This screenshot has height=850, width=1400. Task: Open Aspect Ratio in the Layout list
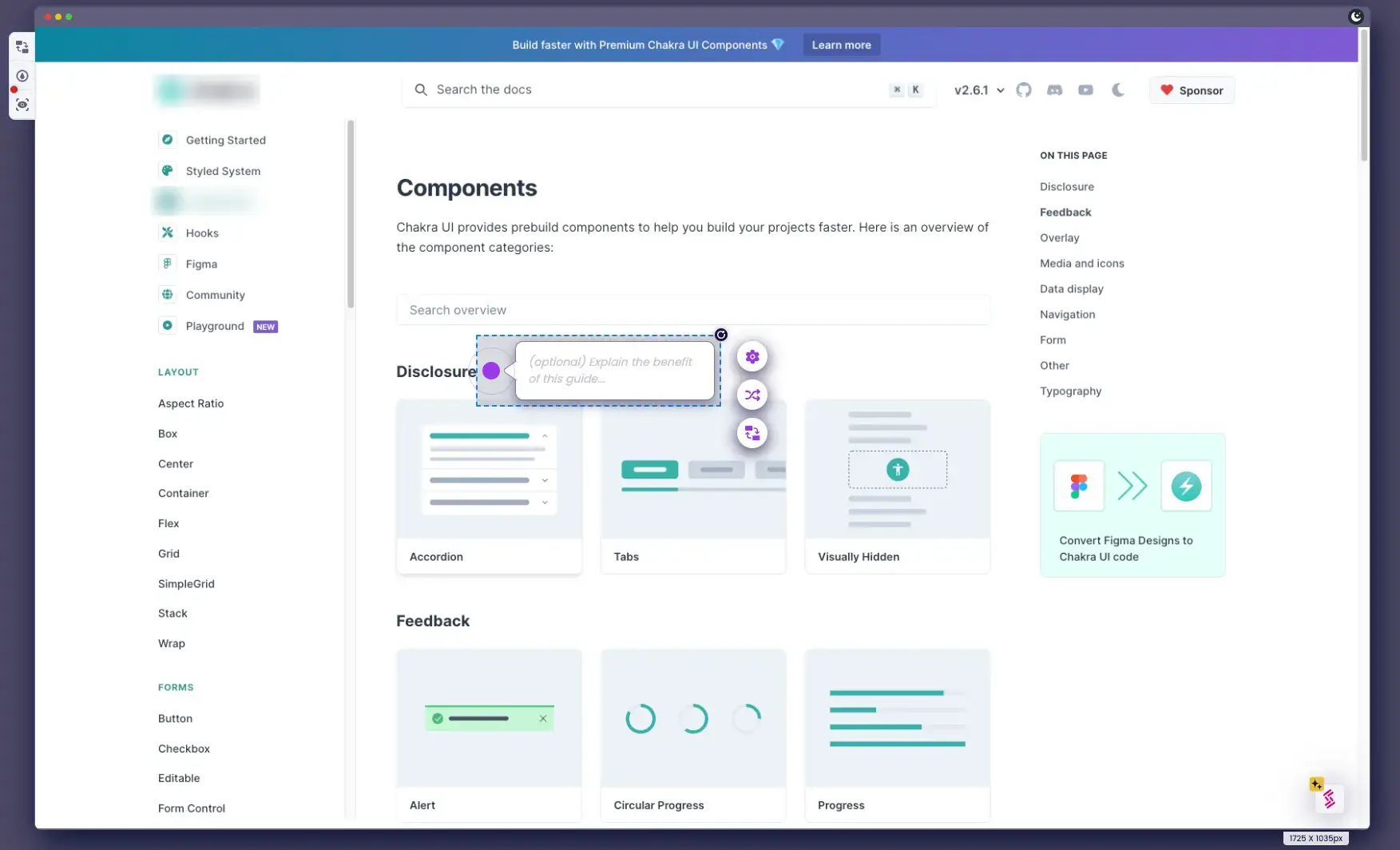pyautogui.click(x=191, y=403)
